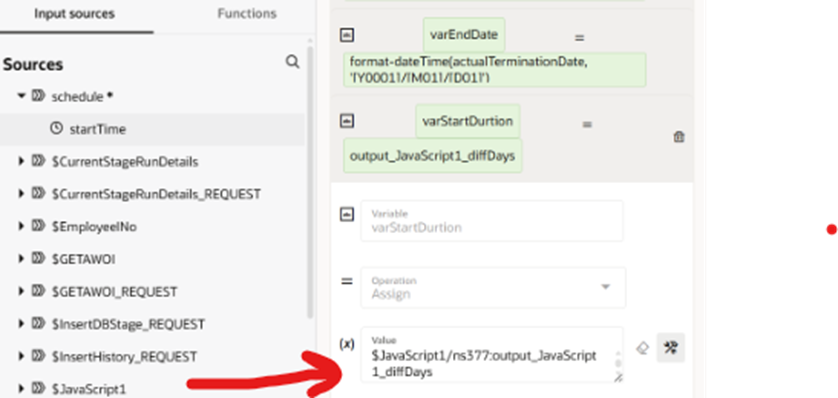This screenshot has height=398, width=838.
Task: Clear the Value with eraser icon
Action: click(642, 348)
